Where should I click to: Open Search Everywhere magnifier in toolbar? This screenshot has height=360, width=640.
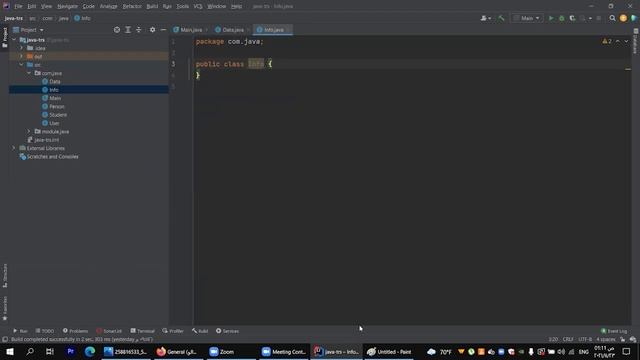click(612, 18)
